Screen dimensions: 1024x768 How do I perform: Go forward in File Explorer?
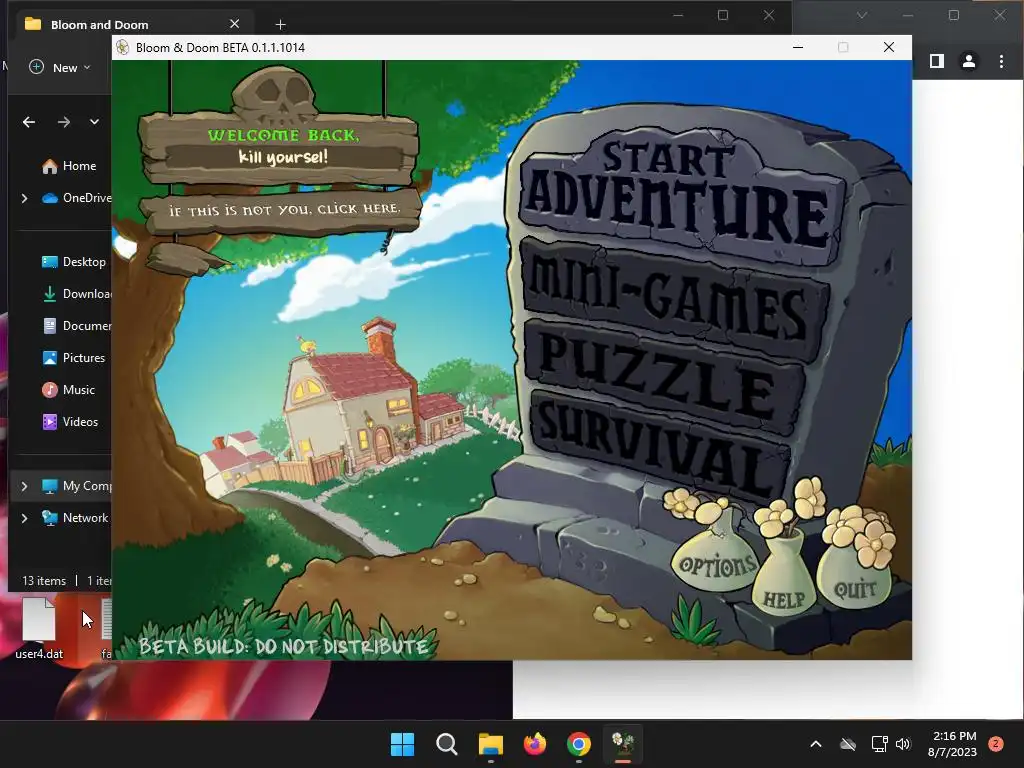[63, 122]
